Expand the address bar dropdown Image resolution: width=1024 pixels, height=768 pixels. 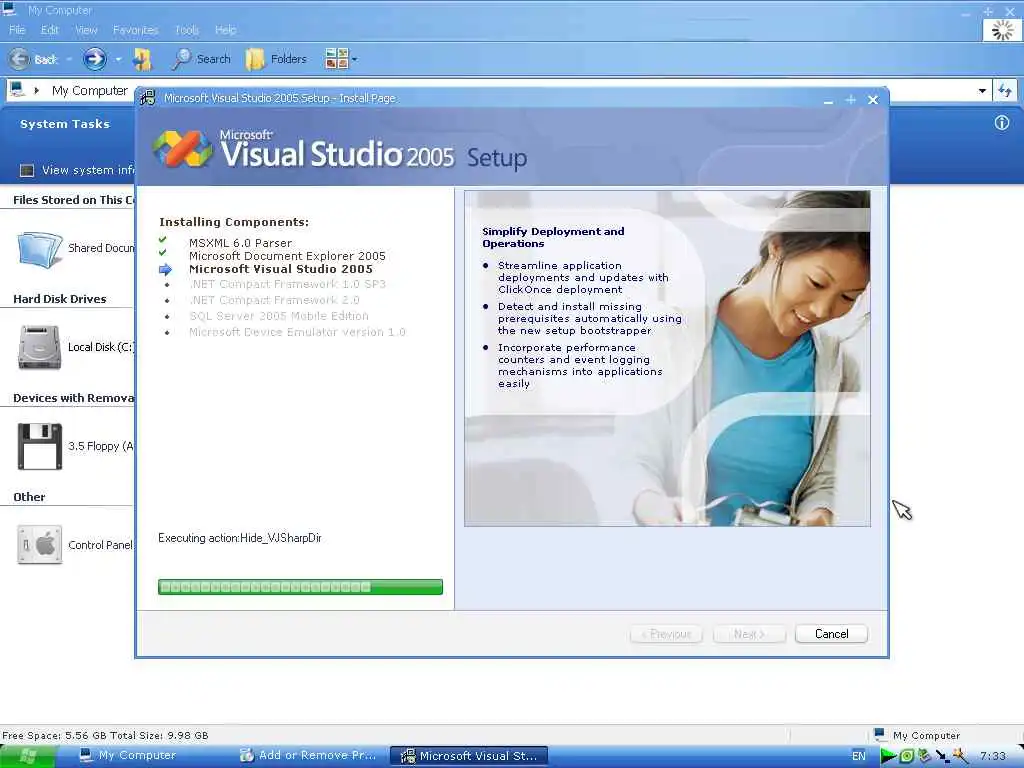[x=982, y=91]
